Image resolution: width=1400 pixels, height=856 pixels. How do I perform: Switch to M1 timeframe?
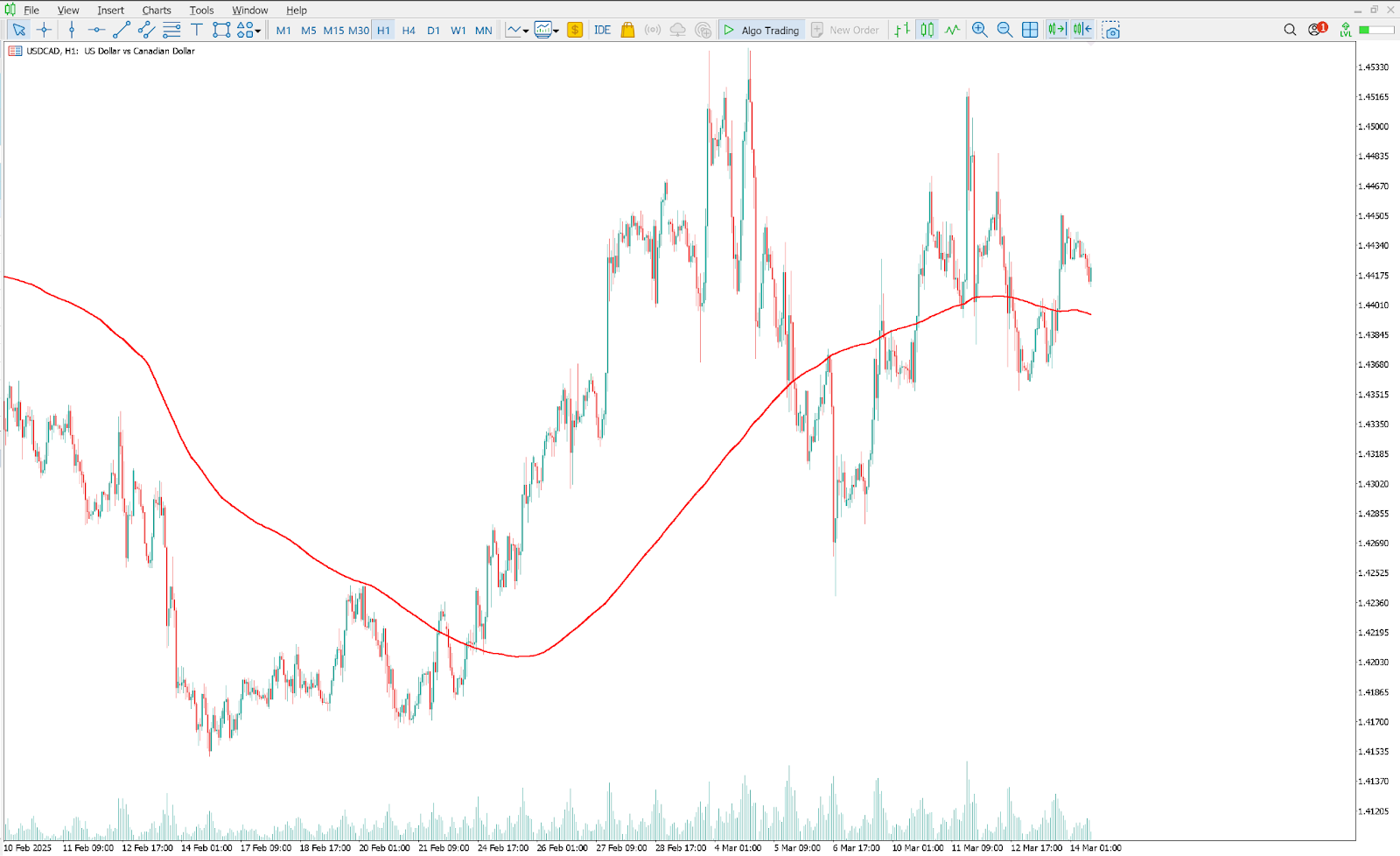point(283,30)
